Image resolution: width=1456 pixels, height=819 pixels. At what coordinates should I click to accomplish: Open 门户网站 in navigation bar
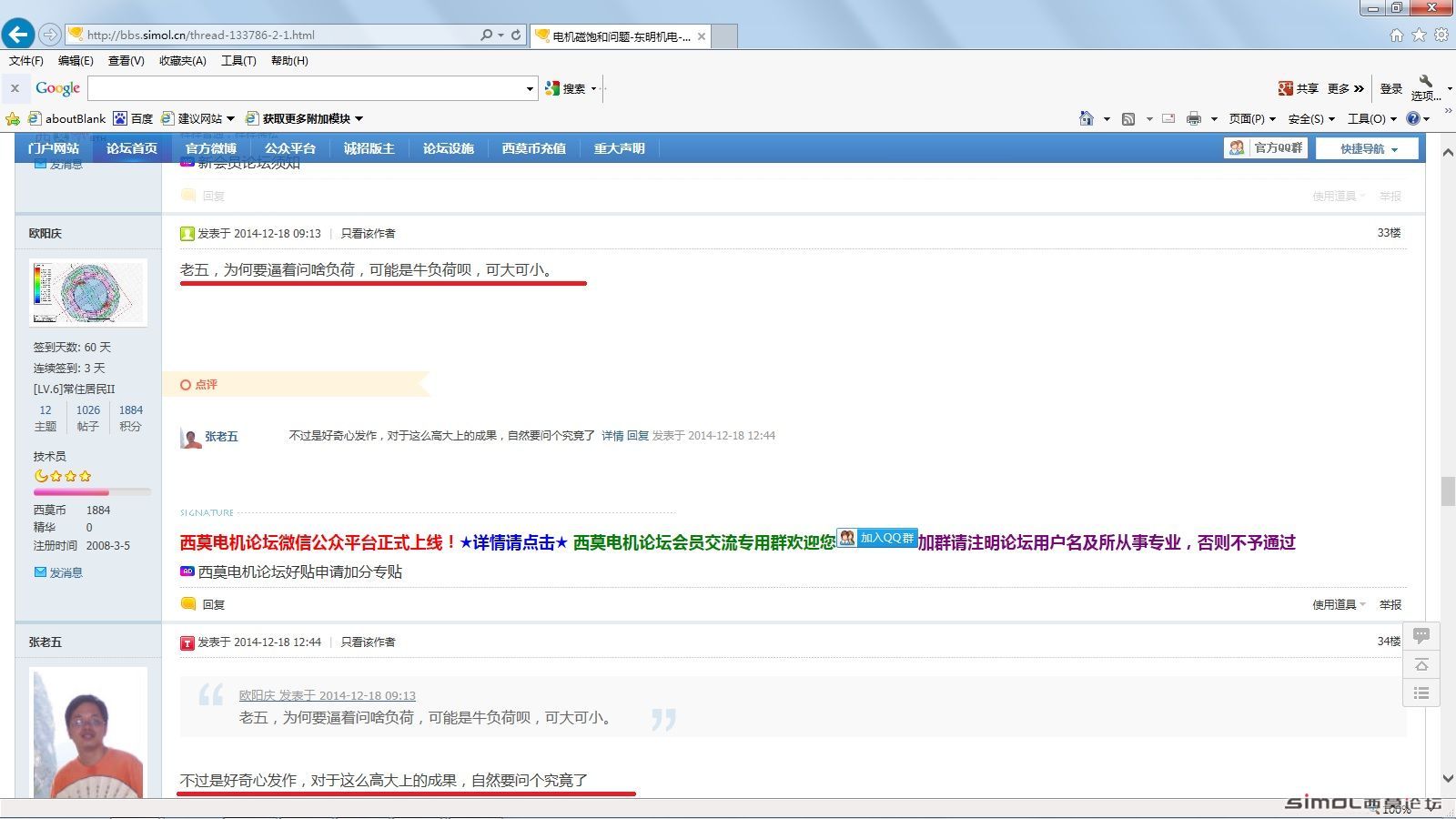[x=54, y=148]
